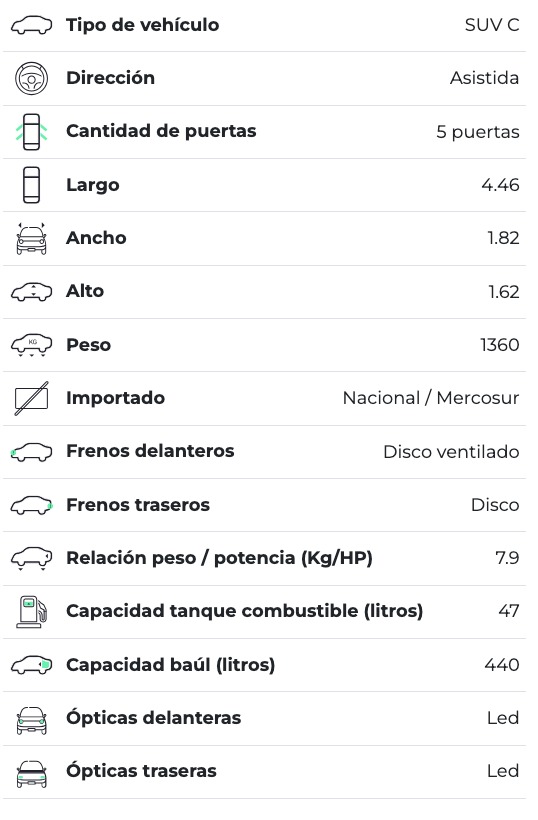Image resolution: width=538 pixels, height=820 pixels.
Task: Select the trunk capacity car icon
Action: pyautogui.click(x=31, y=665)
